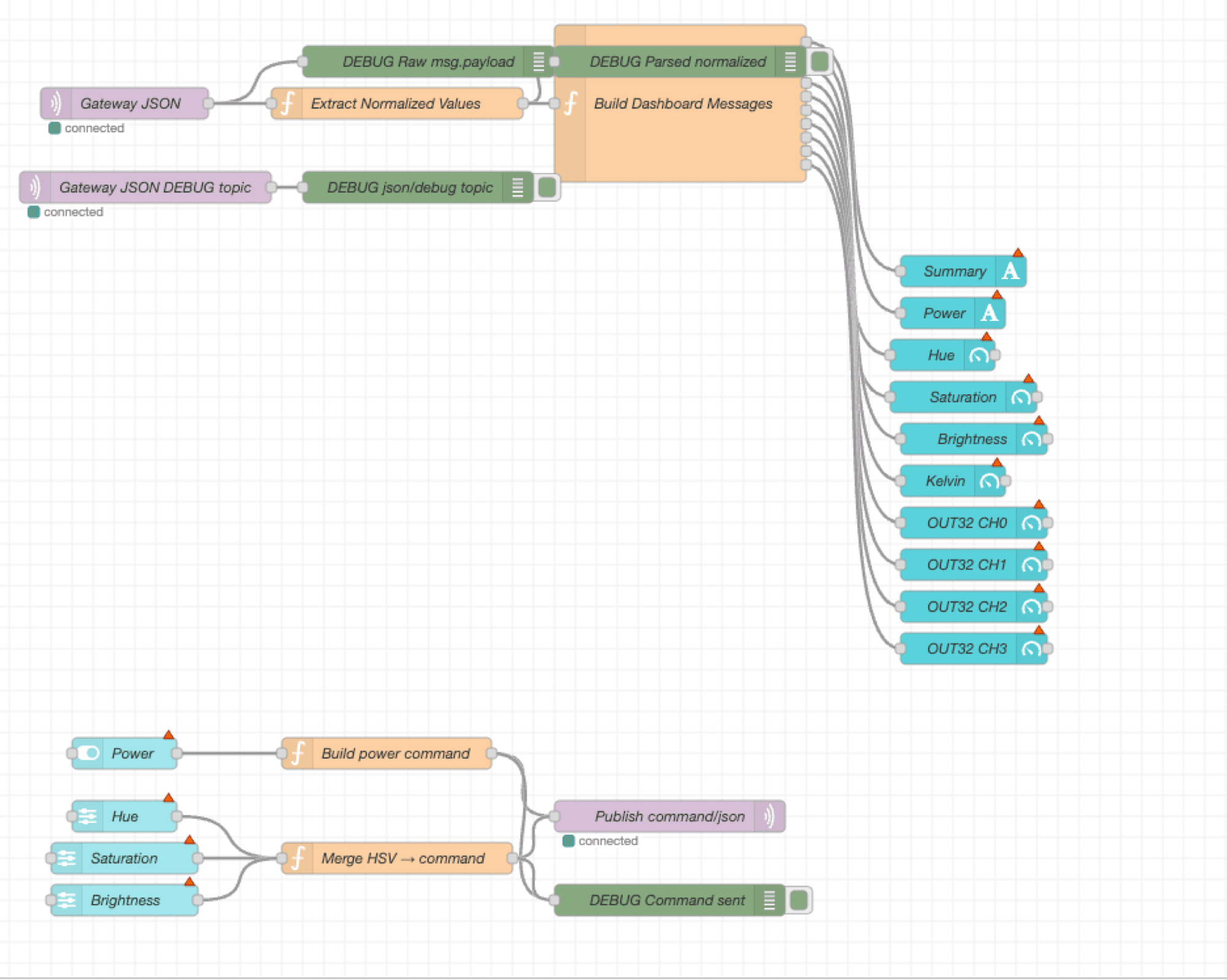Image resolution: width=1227 pixels, height=980 pixels.
Task: Click the MQTT icon on Gateway JSON DEBUG topic node
Action: pyautogui.click(x=35, y=187)
